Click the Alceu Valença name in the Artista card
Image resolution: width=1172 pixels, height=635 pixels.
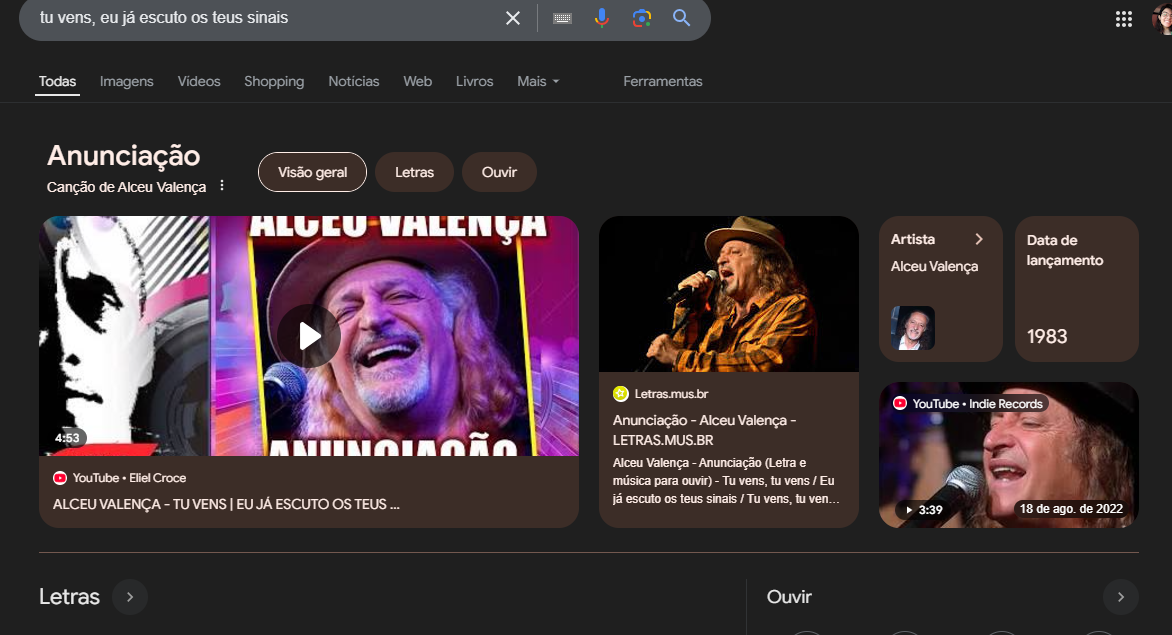tap(934, 267)
